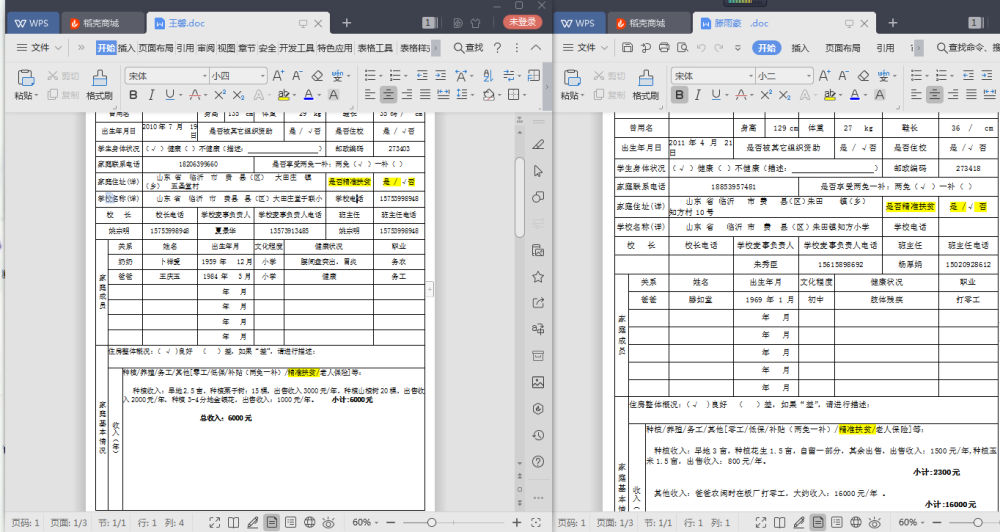The width and height of the screenshot is (1000, 532).
Task: Decrease font size in left WPS window
Action: point(297,75)
